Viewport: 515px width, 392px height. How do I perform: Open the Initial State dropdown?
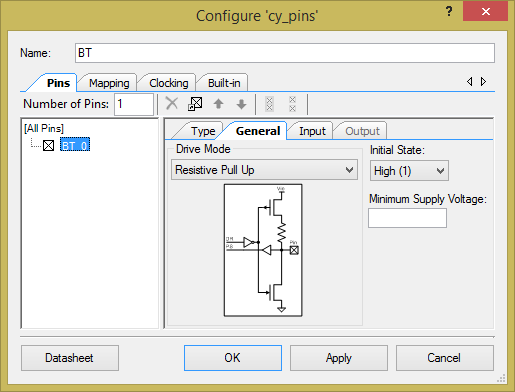(x=409, y=171)
